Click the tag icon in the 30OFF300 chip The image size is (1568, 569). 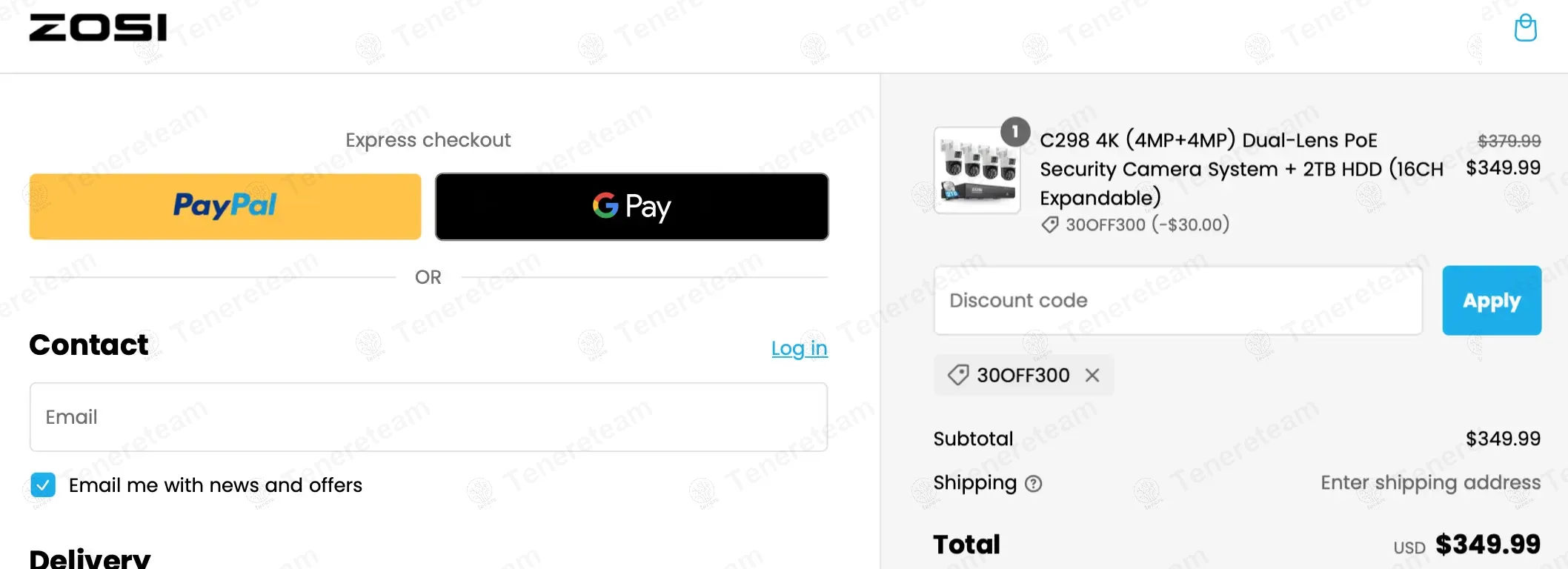(x=958, y=375)
